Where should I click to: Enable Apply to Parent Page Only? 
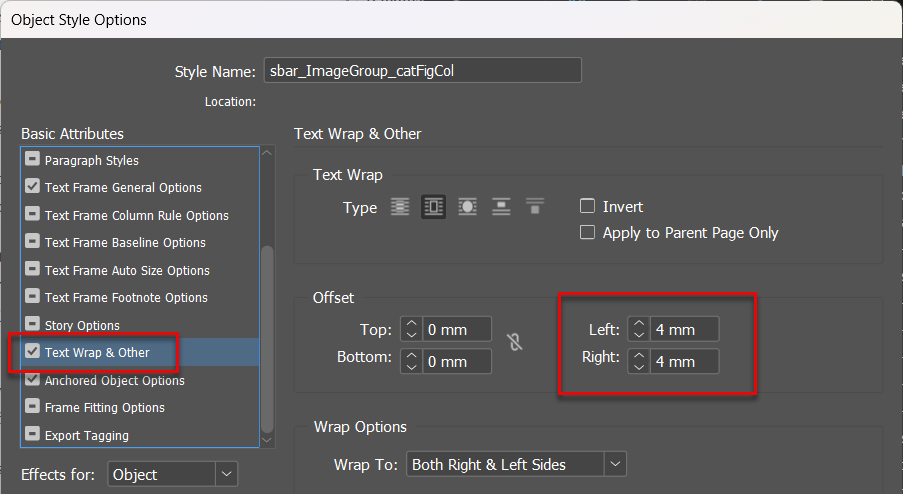587,232
